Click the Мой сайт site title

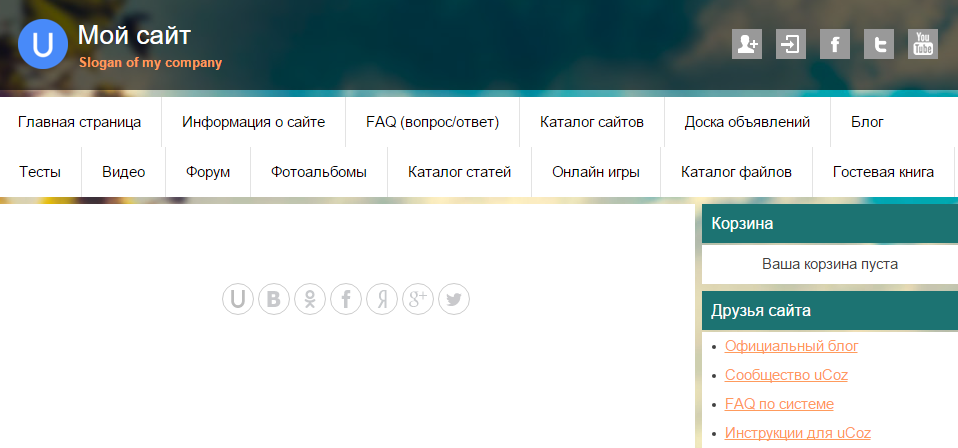pyautogui.click(x=134, y=36)
